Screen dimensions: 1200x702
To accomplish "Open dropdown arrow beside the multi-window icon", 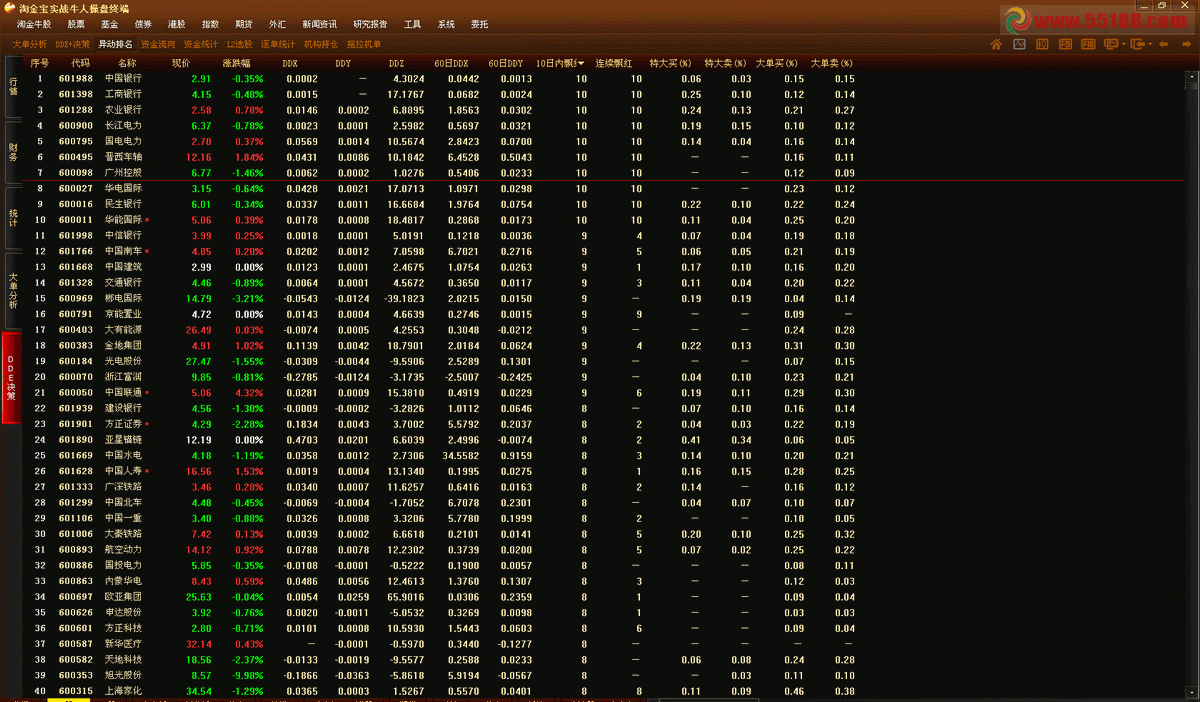I will 1124,44.
